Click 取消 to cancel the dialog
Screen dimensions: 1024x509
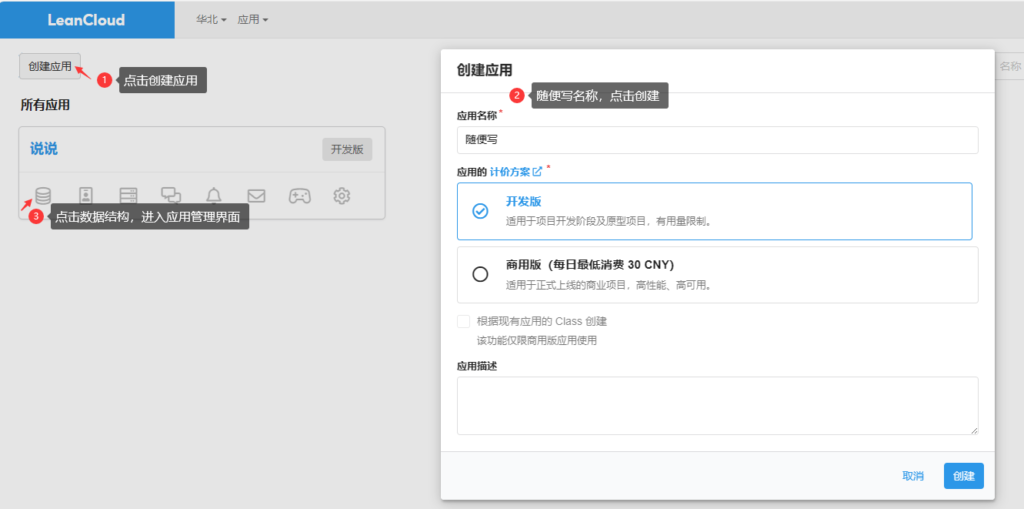pyautogui.click(x=912, y=476)
